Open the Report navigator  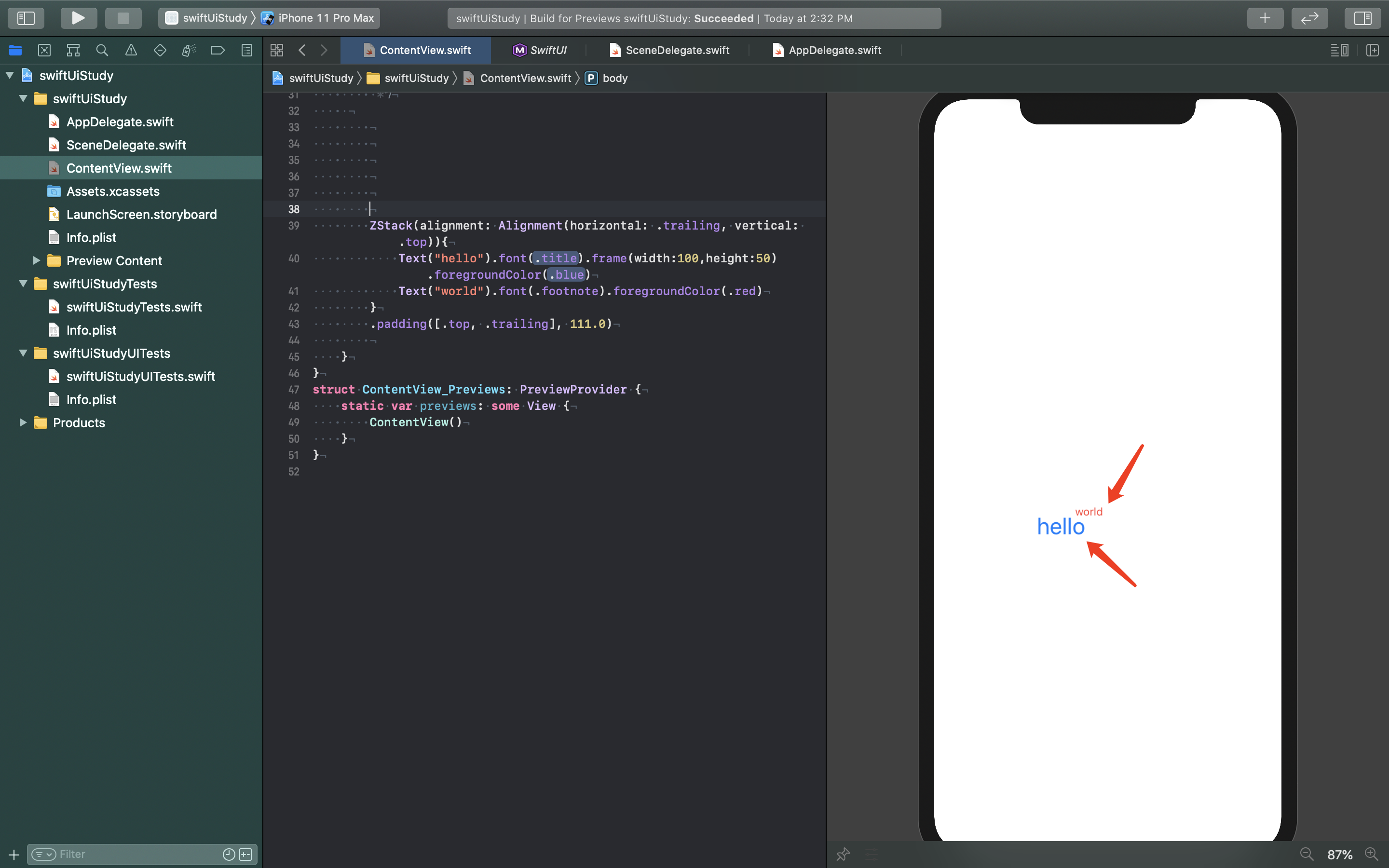(x=247, y=51)
